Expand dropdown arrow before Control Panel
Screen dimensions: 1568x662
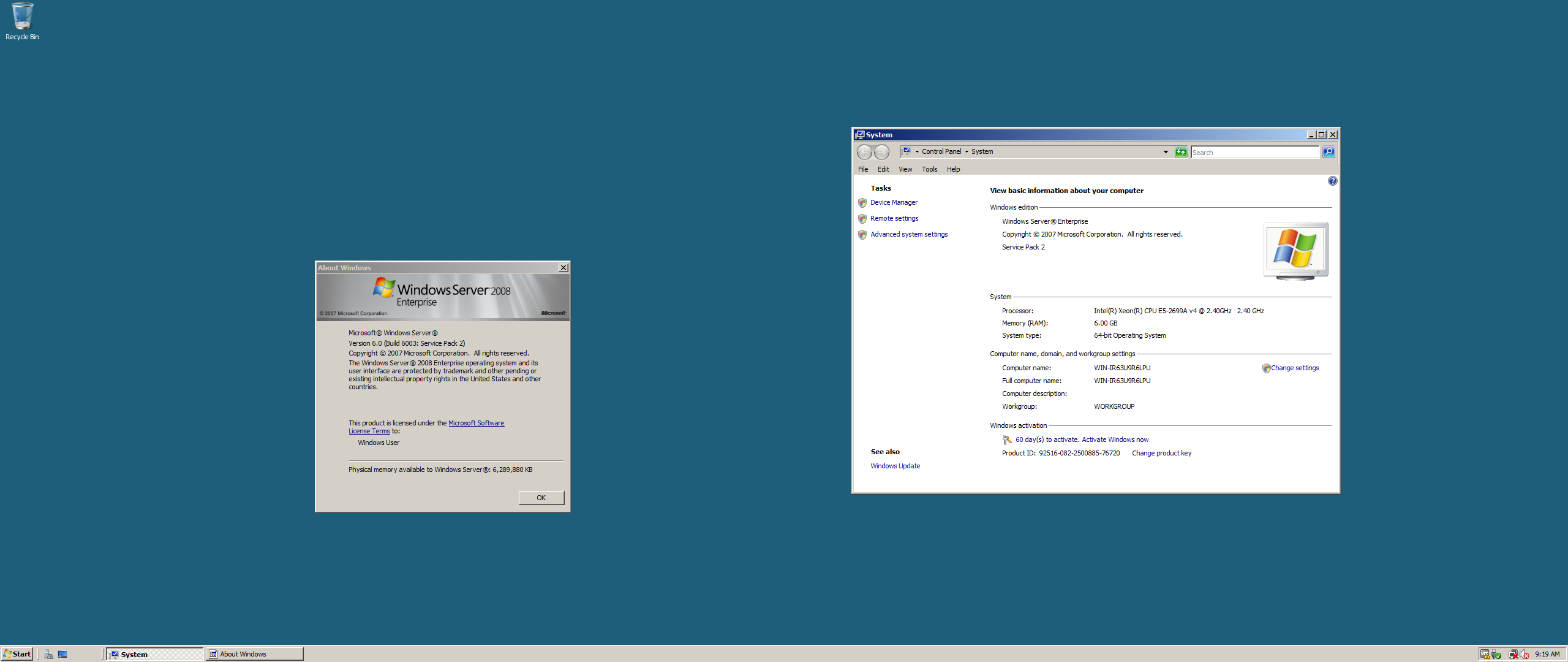917,151
